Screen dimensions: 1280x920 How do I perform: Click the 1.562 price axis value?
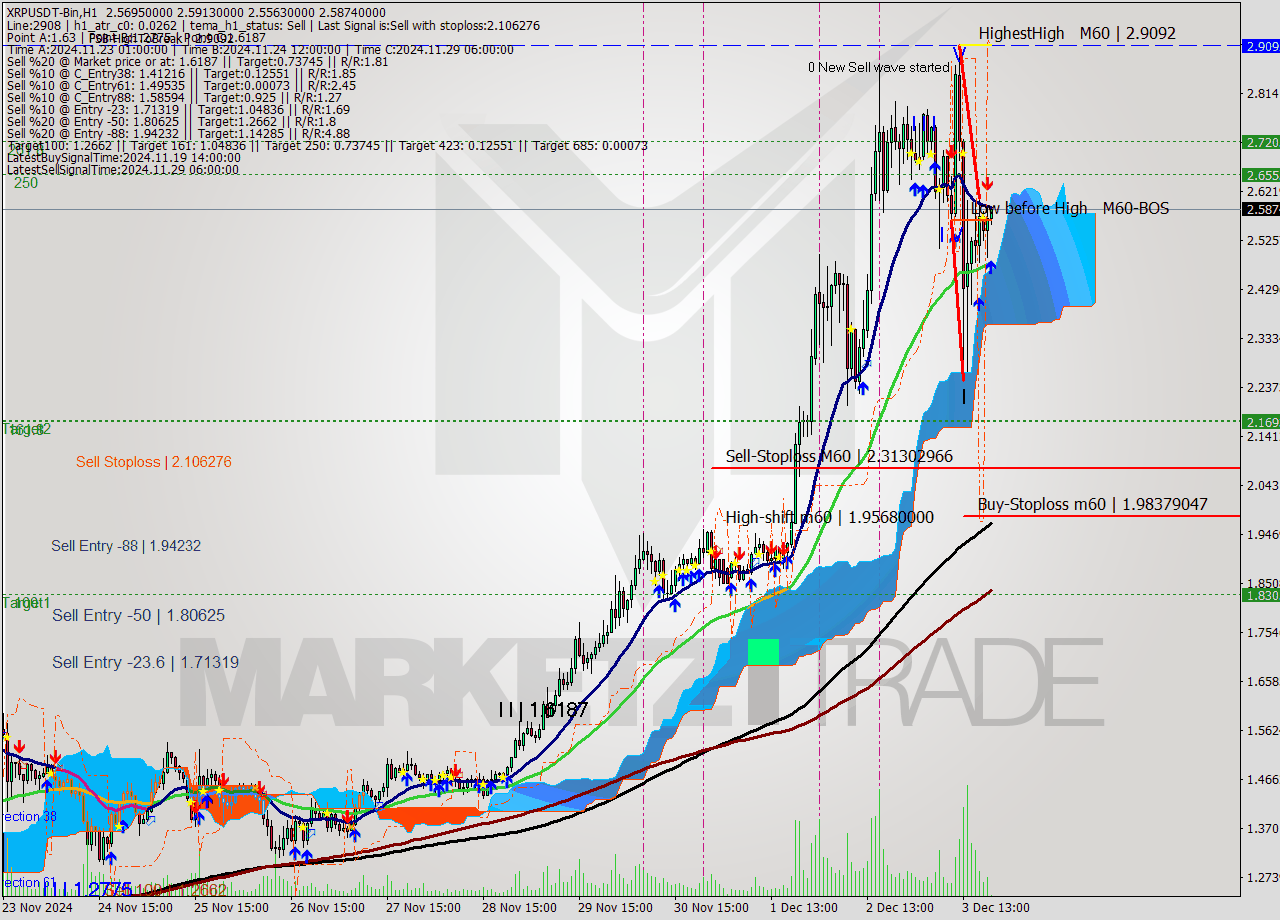coord(1262,731)
